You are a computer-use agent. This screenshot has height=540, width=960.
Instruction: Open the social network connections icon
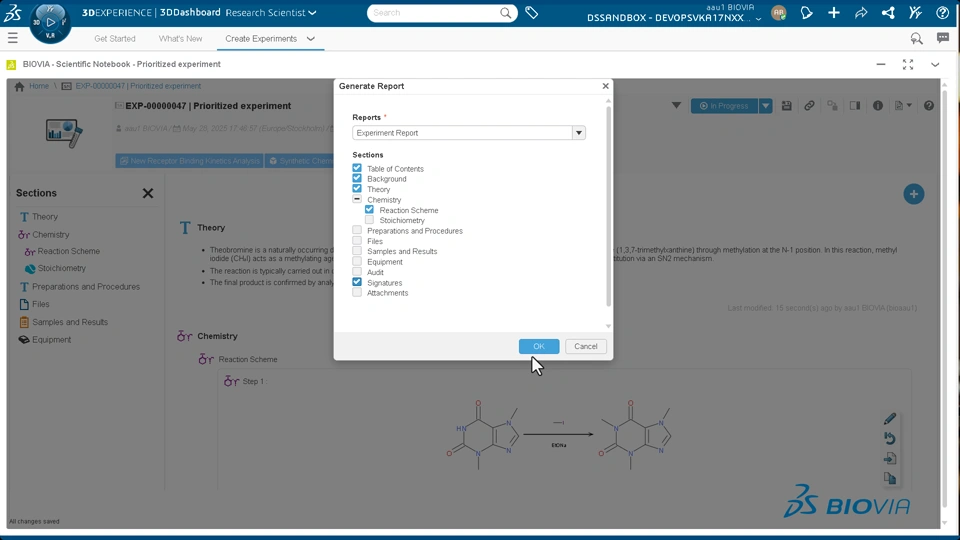(888, 13)
